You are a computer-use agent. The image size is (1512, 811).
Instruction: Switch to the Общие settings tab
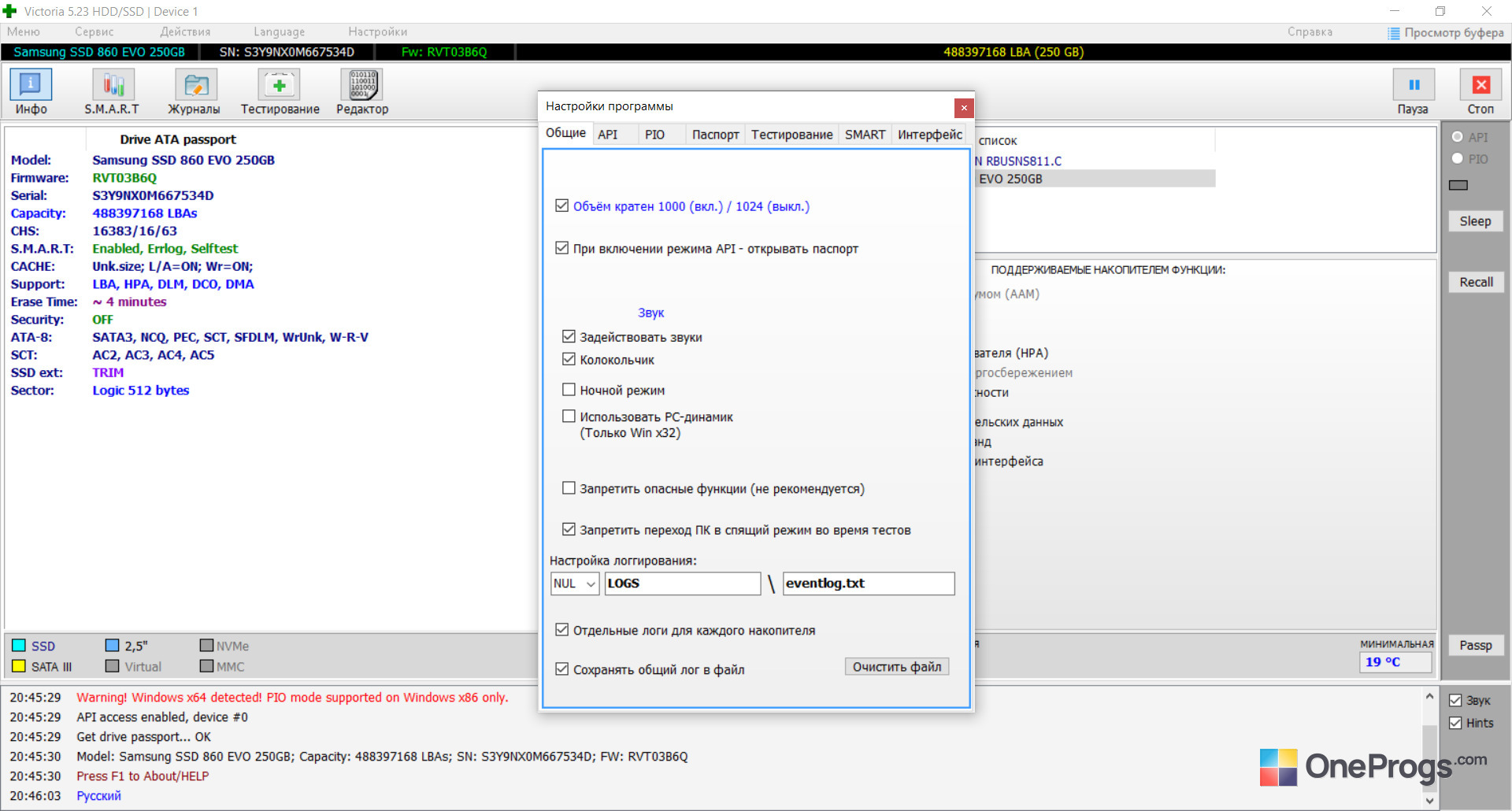tap(565, 133)
